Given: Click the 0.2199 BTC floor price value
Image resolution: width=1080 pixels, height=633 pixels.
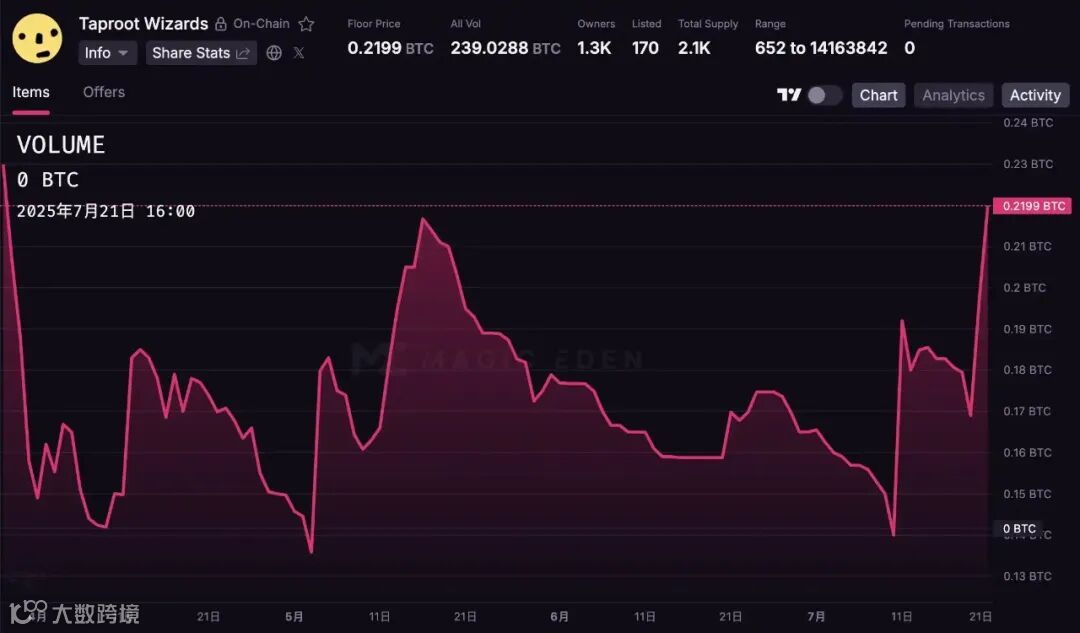Looking at the screenshot, I should [x=391, y=48].
